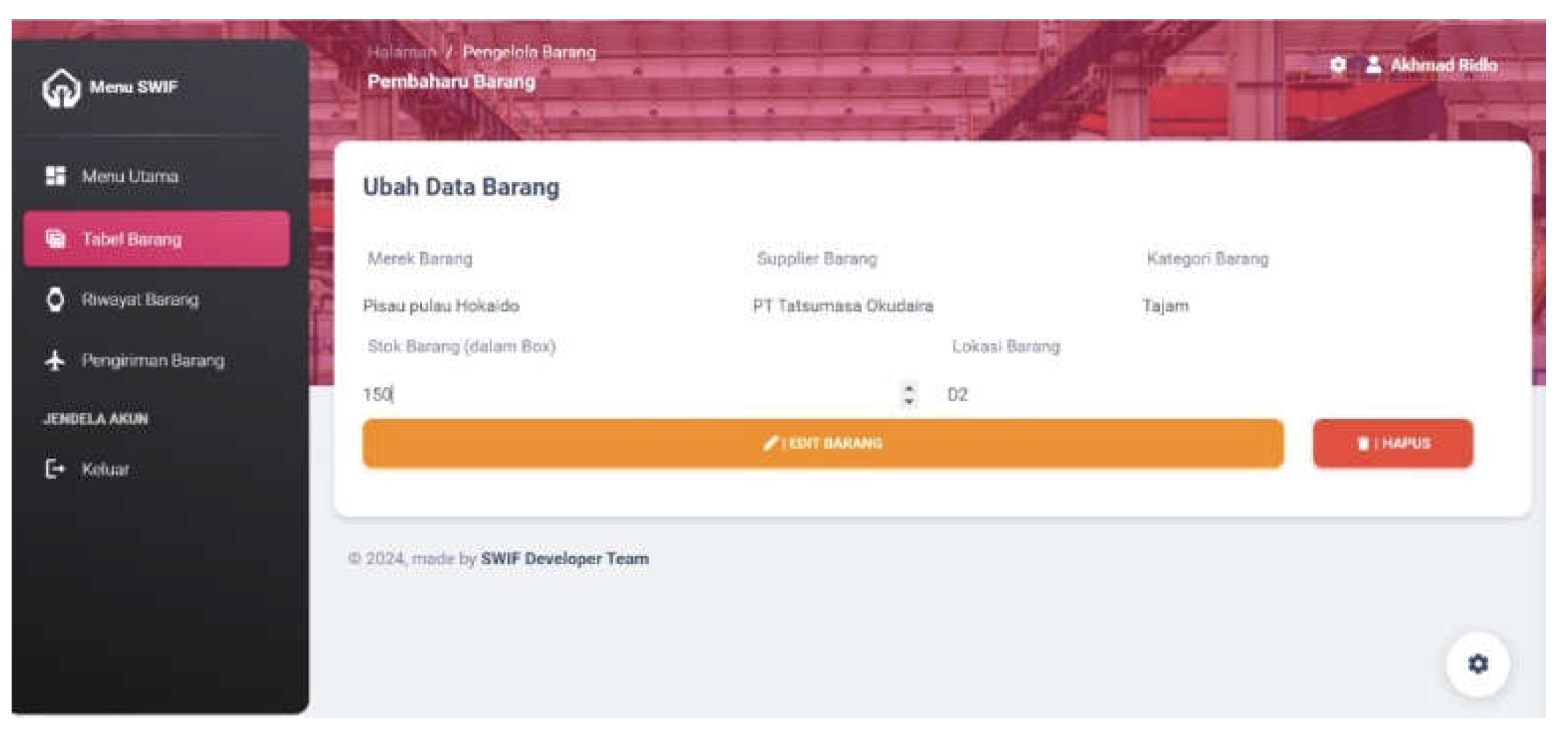
Task: Click the Stok Barang input field
Action: 627,395
